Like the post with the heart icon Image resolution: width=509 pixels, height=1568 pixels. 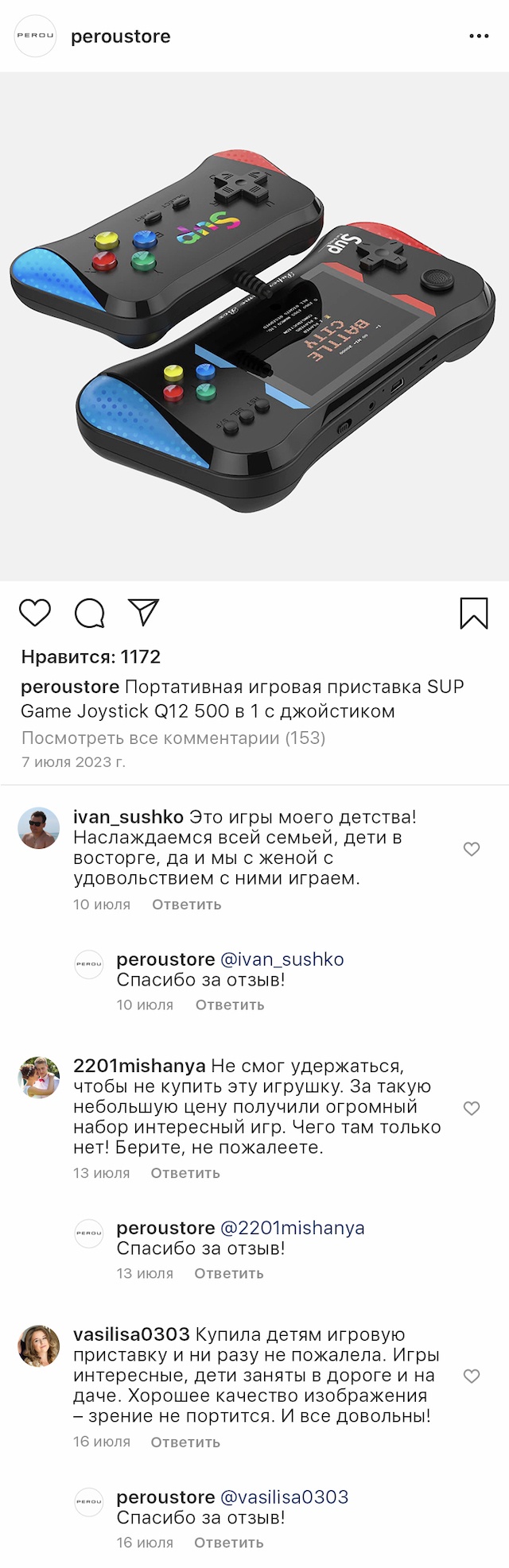click(35, 613)
